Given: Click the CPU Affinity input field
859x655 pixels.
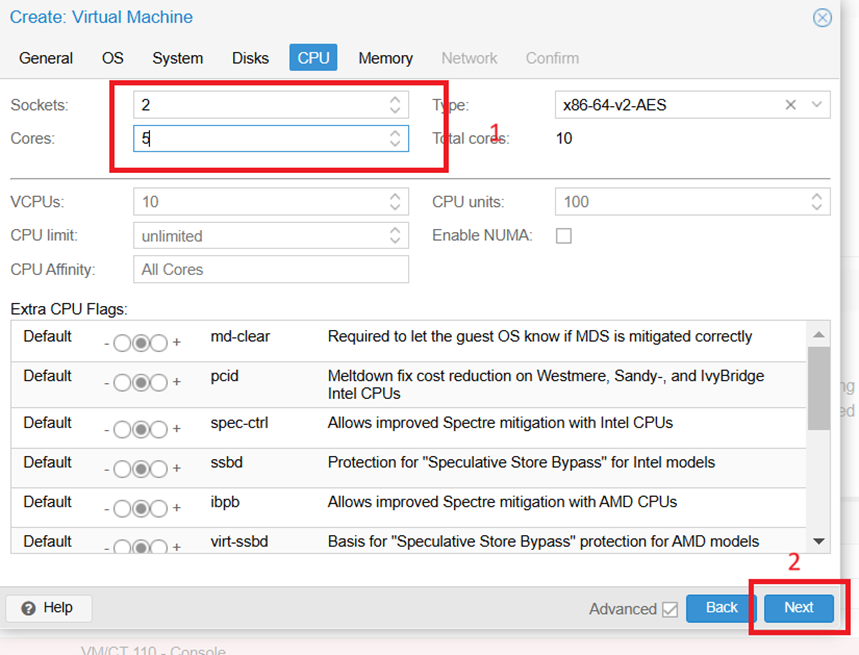Looking at the screenshot, I should pyautogui.click(x=271, y=269).
